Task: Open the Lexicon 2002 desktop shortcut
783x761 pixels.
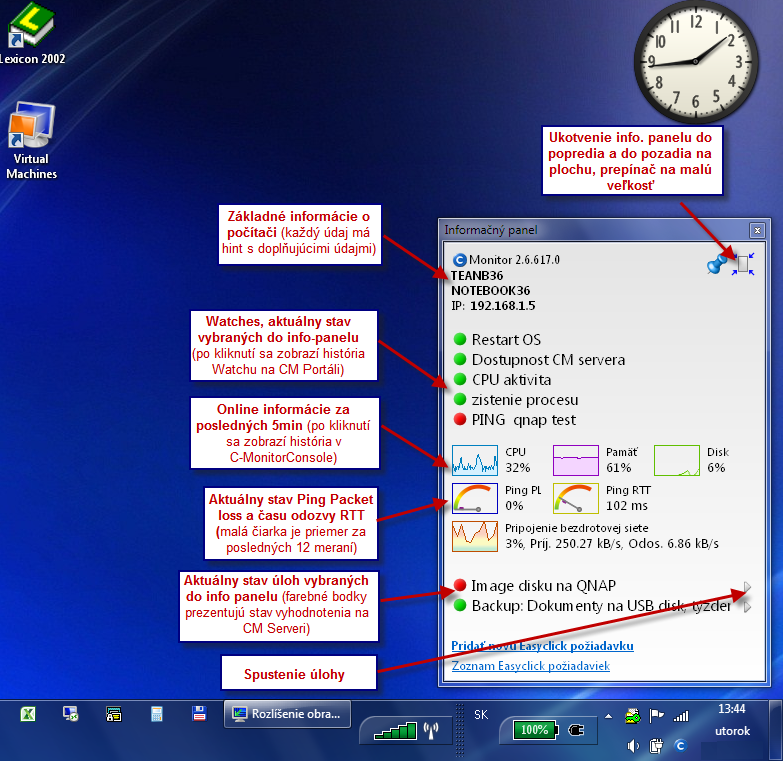Action: tap(31, 33)
